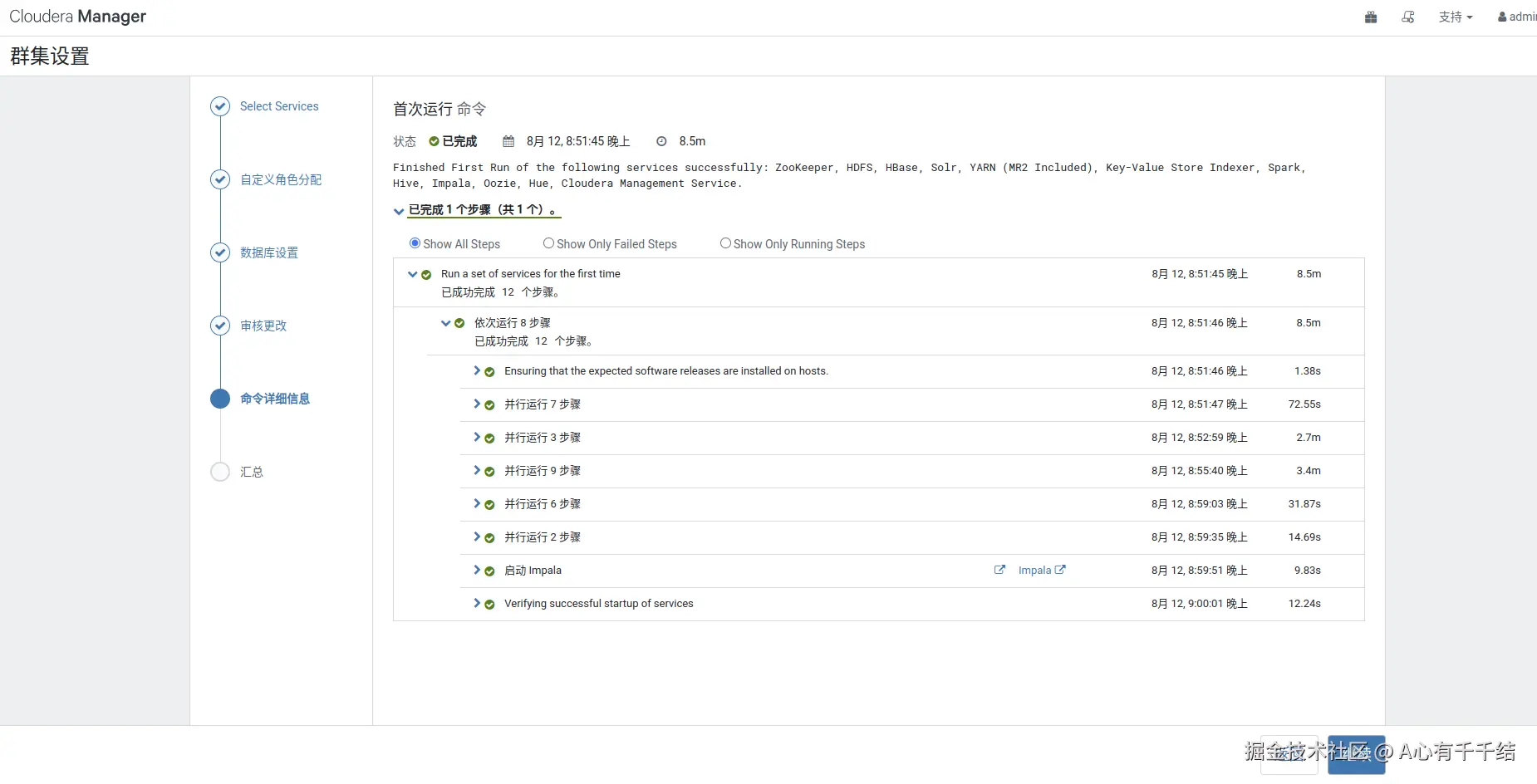The width and height of the screenshot is (1537, 784).
Task: Go home via the Cloudera Manager logo
Action: coord(77,17)
